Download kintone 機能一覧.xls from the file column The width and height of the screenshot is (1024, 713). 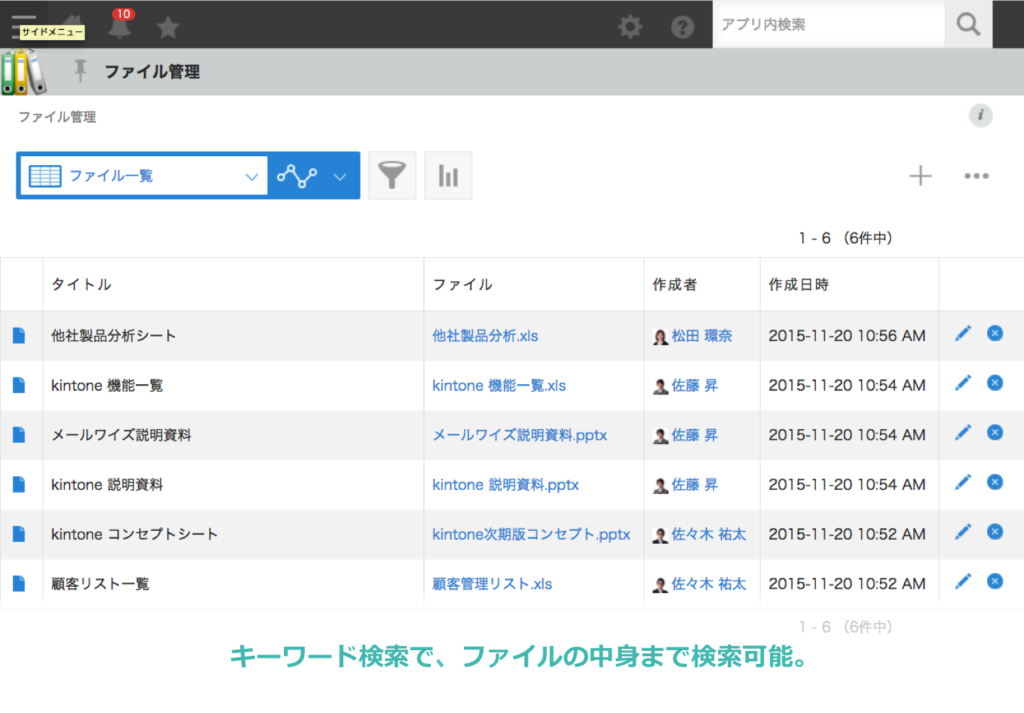[x=498, y=384]
